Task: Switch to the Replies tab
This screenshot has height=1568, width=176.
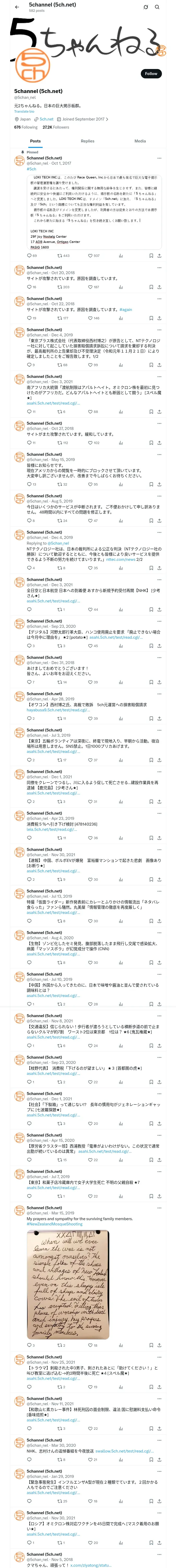Action: pos(87,141)
